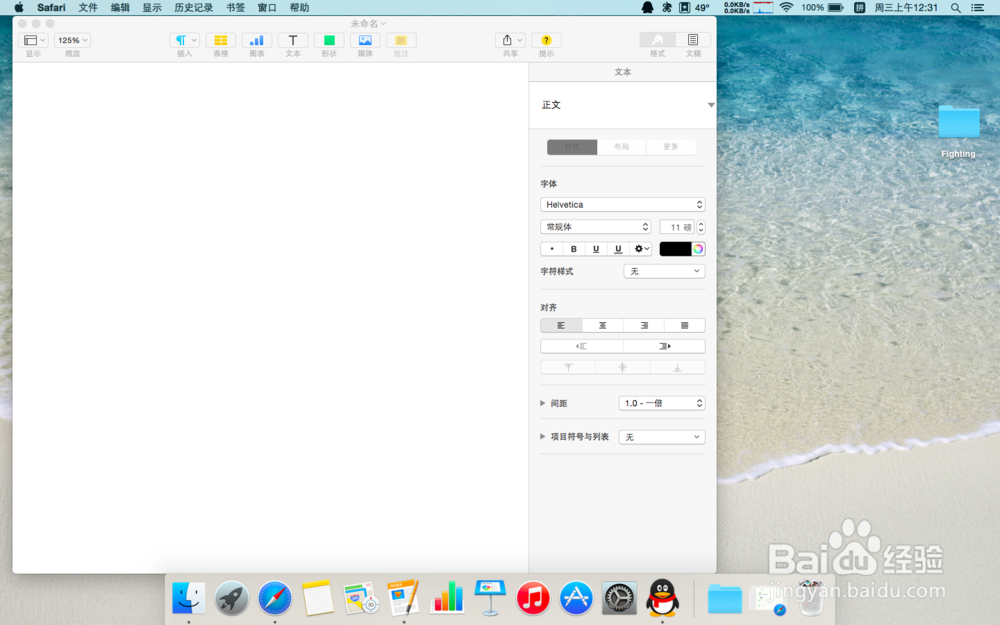
Task: Open the 常规体 typeface dropdown
Action: tap(596, 227)
